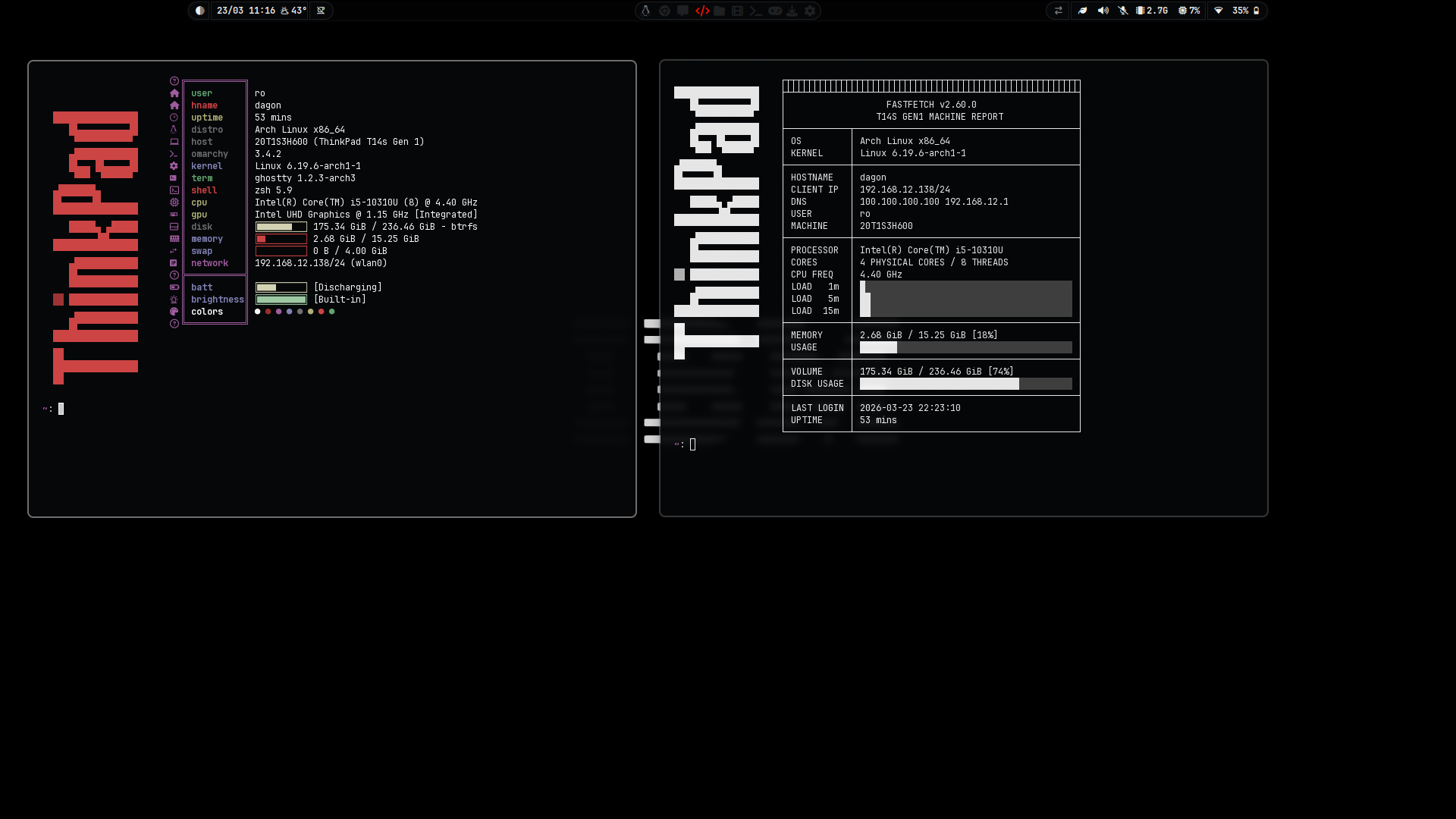The height and width of the screenshot is (819, 1456).
Task: Click the brightness level bar in left terminal
Action: (281, 300)
